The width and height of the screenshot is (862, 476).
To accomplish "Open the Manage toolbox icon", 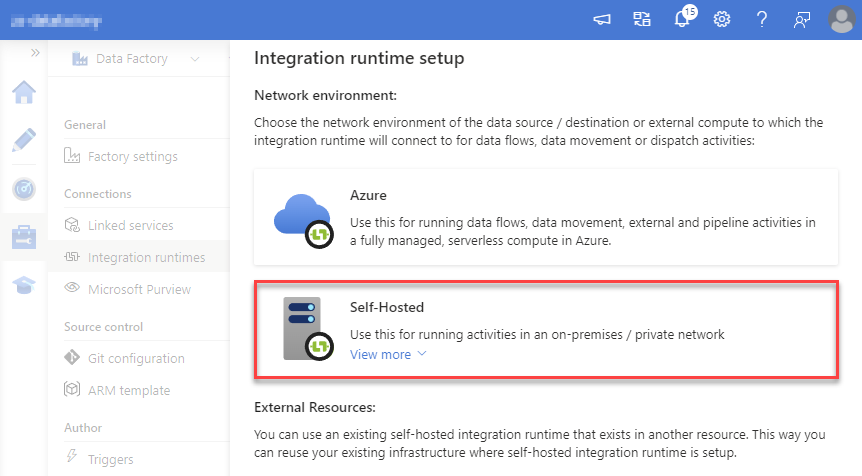I will pyautogui.click(x=23, y=237).
